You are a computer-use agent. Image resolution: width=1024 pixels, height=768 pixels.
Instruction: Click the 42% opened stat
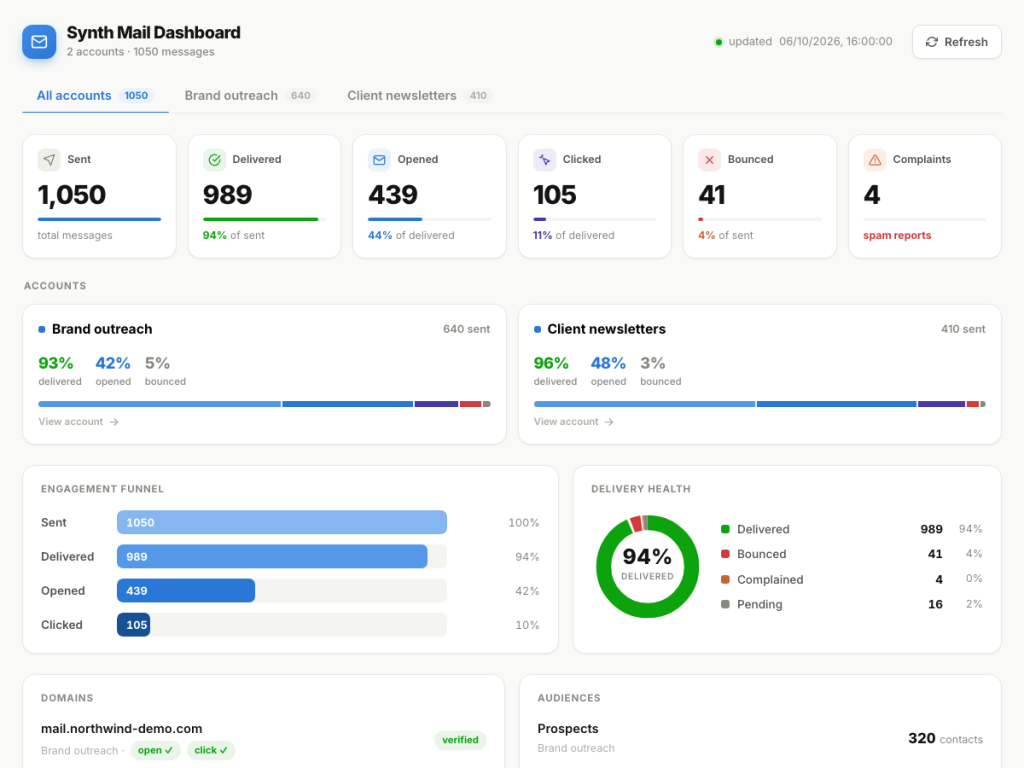click(113, 370)
